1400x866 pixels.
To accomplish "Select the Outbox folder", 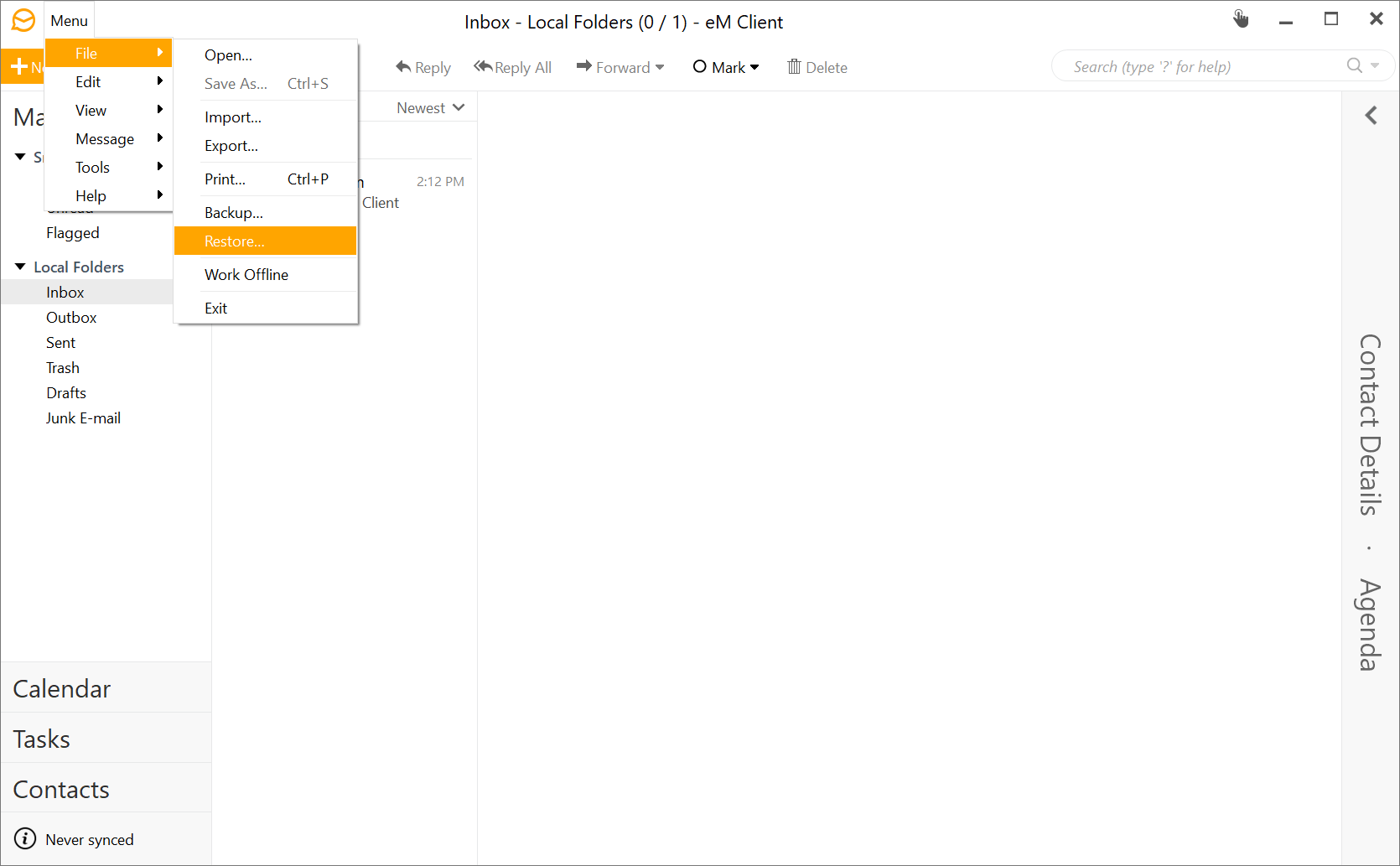I will [x=71, y=317].
